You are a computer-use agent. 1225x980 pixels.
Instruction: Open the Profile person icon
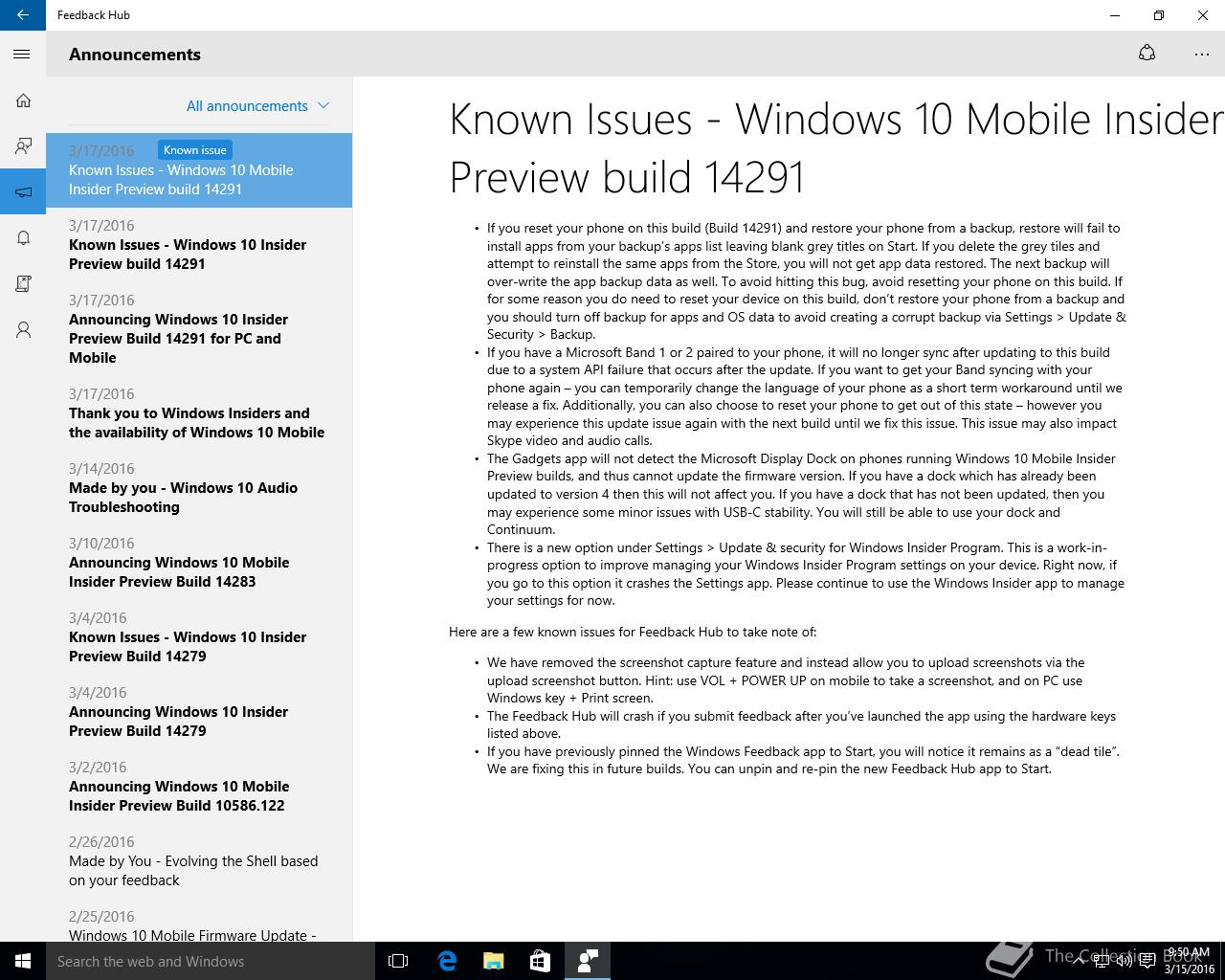coord(23,330)
